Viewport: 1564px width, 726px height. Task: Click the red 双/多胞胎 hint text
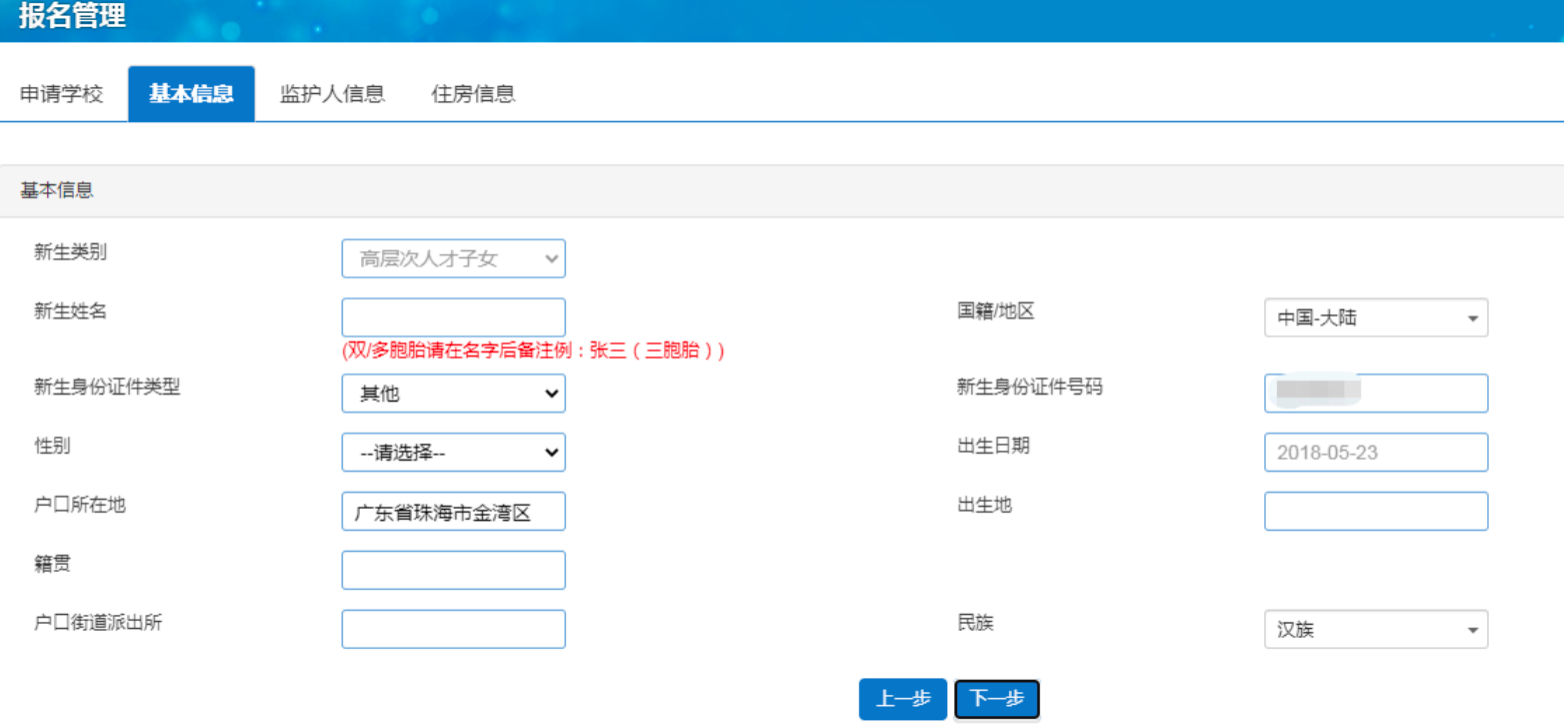click(x=533, y=351)
